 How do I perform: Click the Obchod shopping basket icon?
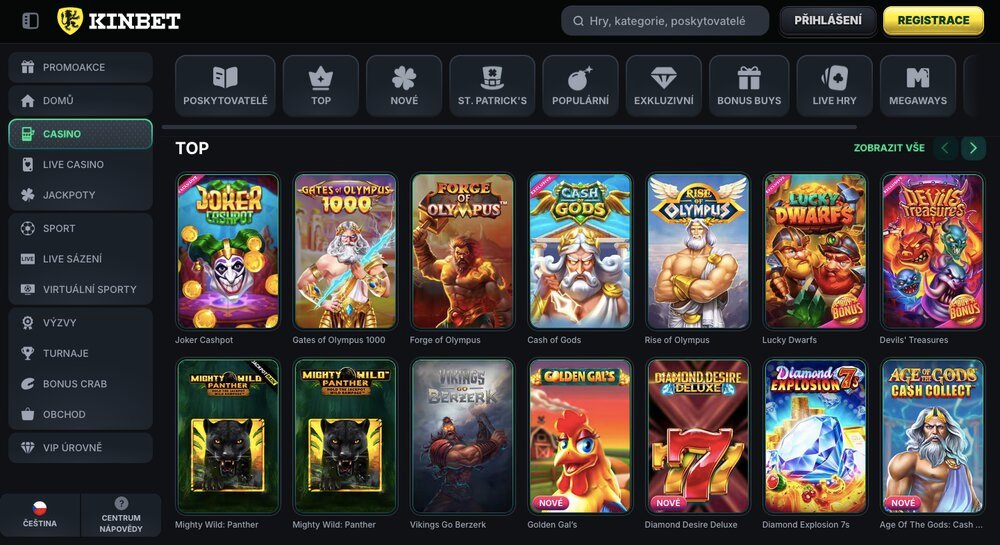point(27,414)
